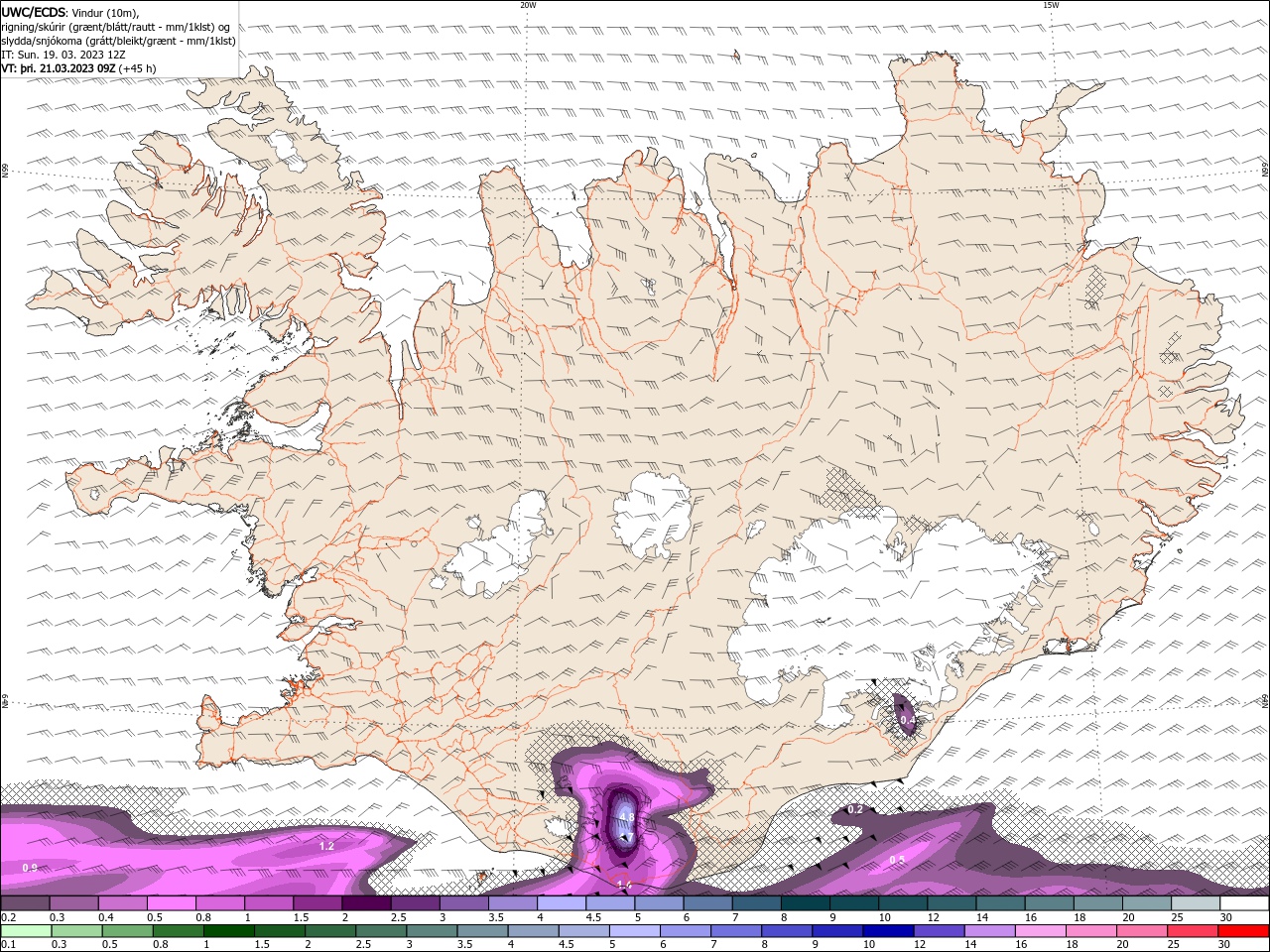1270x952 pixels.
Task: Select the lower scale green swatch starting at 0.5
Action: [128, 931]
